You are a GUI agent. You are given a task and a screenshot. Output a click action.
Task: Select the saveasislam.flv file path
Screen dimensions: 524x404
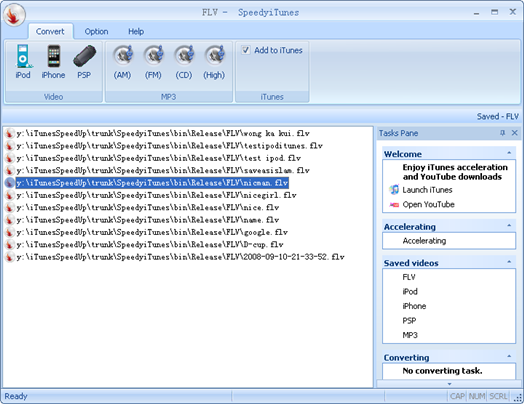(x=163, y=171)
